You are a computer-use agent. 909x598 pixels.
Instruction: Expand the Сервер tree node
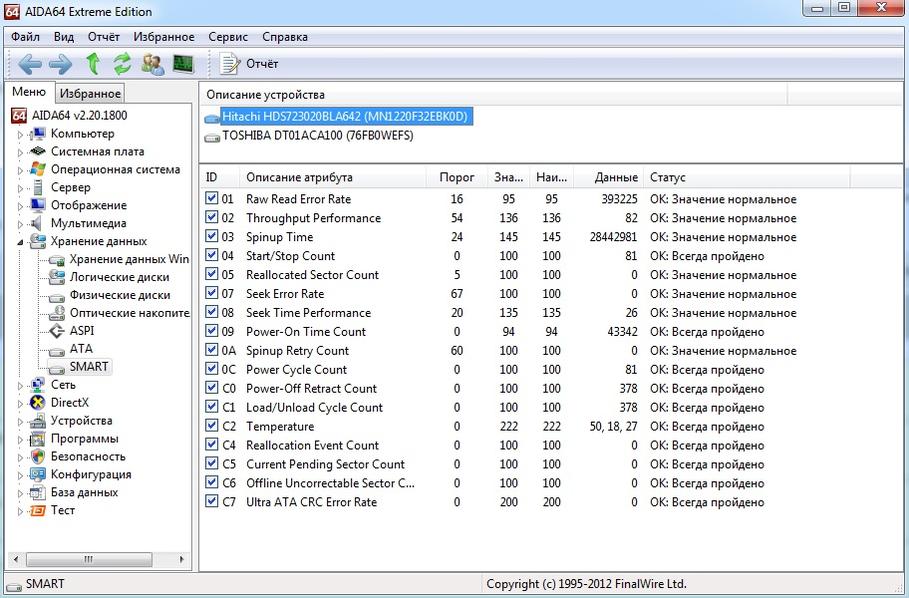point(20,188)
